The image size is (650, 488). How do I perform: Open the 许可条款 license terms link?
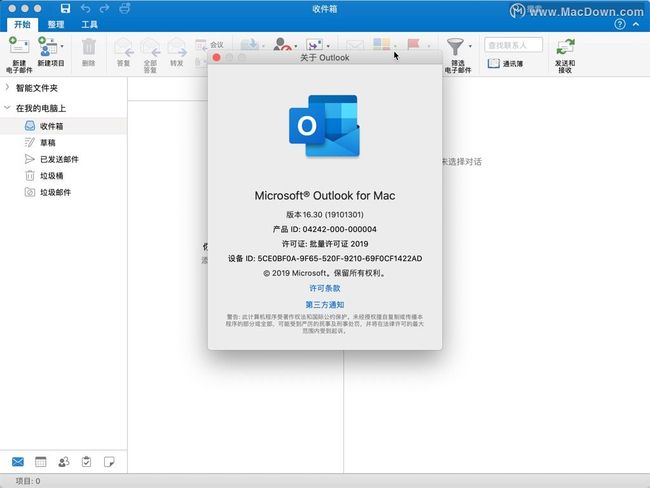point(324,288)
